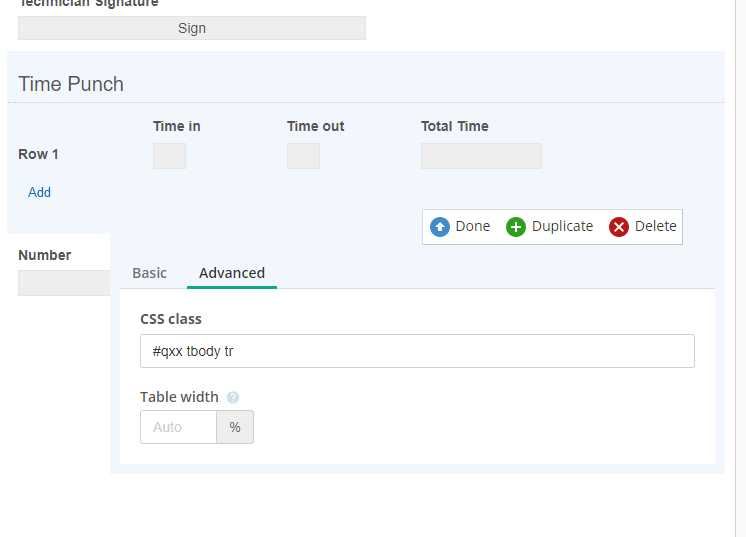Click the Table width Auto input
This screenshot has width=746, height=537.
(x=178, y=427)
